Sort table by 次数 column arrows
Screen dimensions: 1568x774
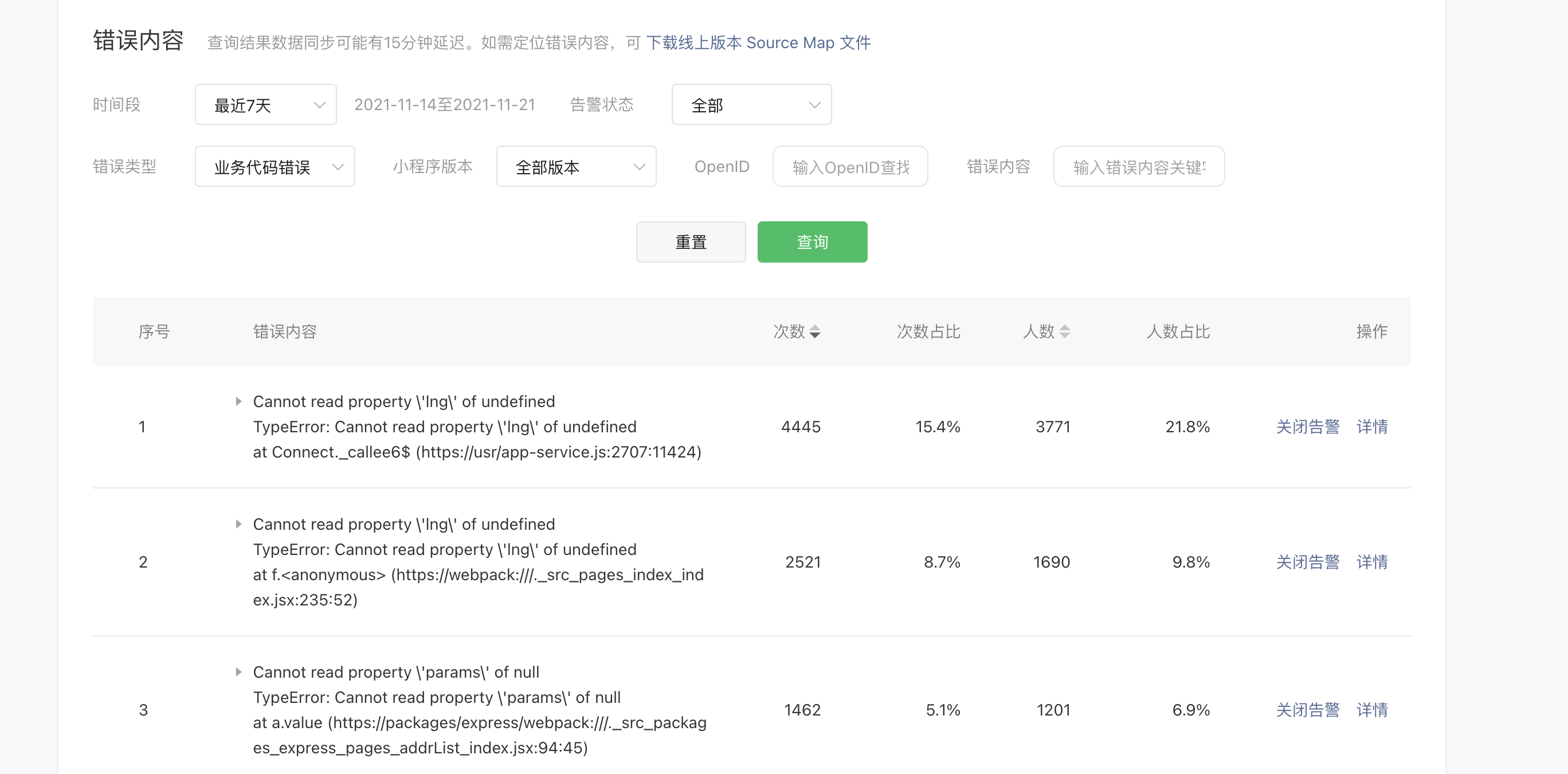(x=814, y=332)
